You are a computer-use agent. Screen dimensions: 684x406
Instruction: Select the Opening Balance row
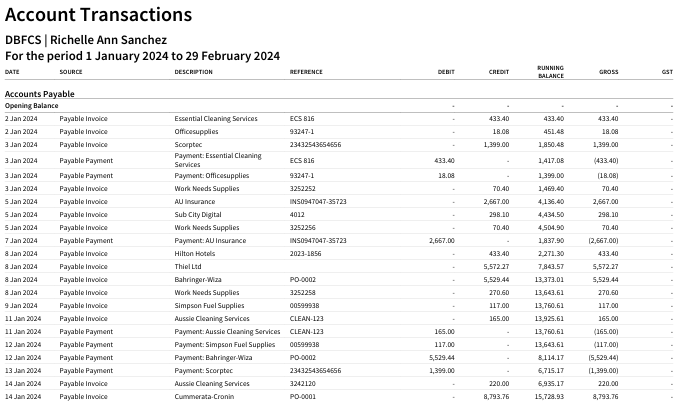(x=339, y=106)
